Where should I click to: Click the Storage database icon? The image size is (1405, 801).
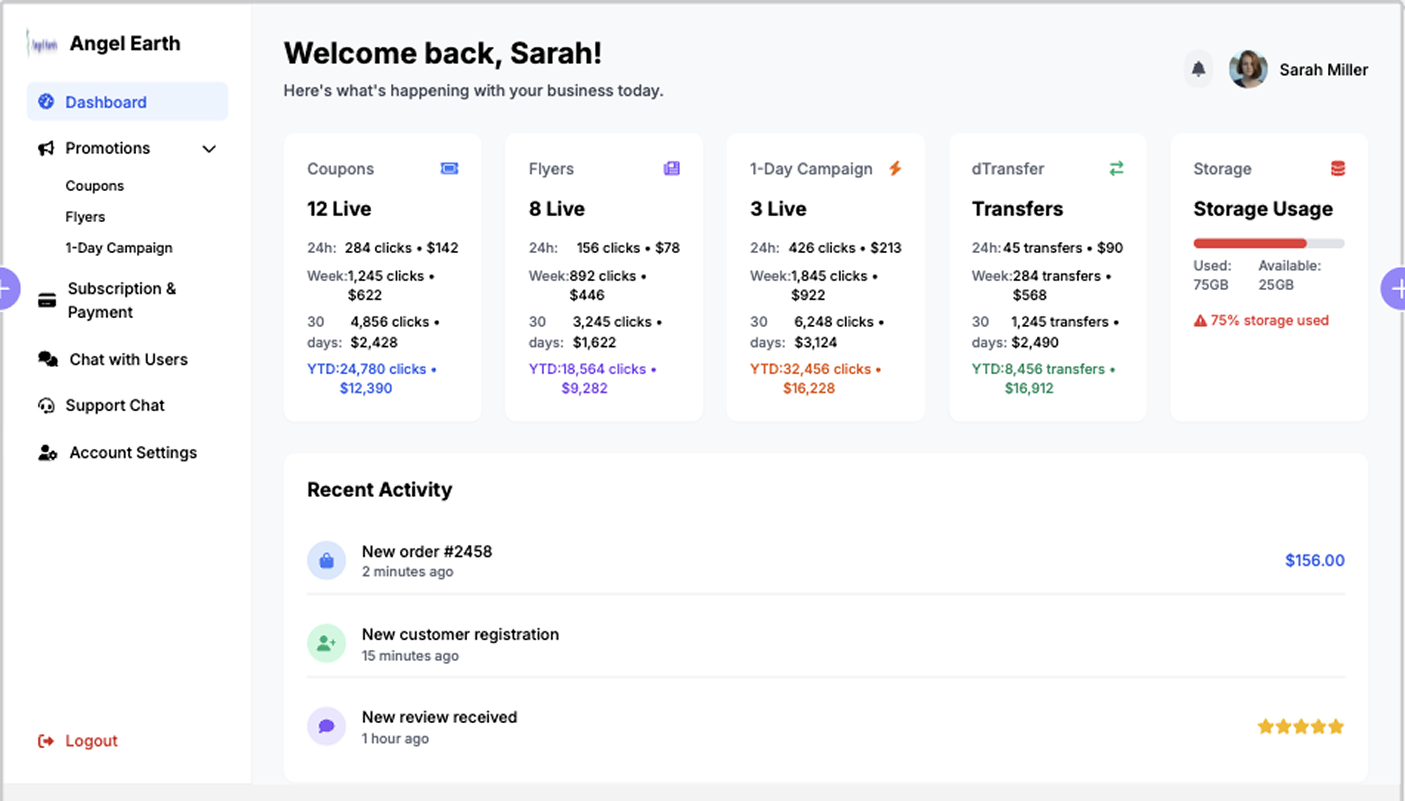pyautogui.click(x=1337, y=169)
